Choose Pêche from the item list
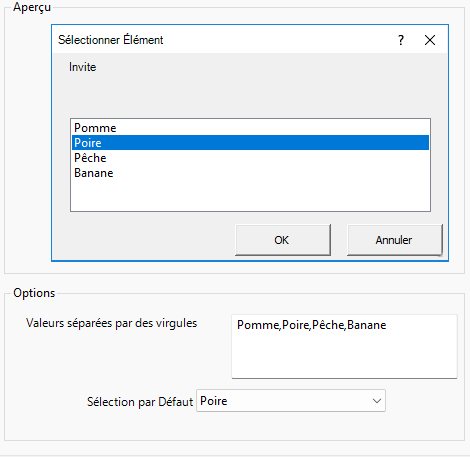The height and width of the screenshot is (457, 470). (250, 158)
